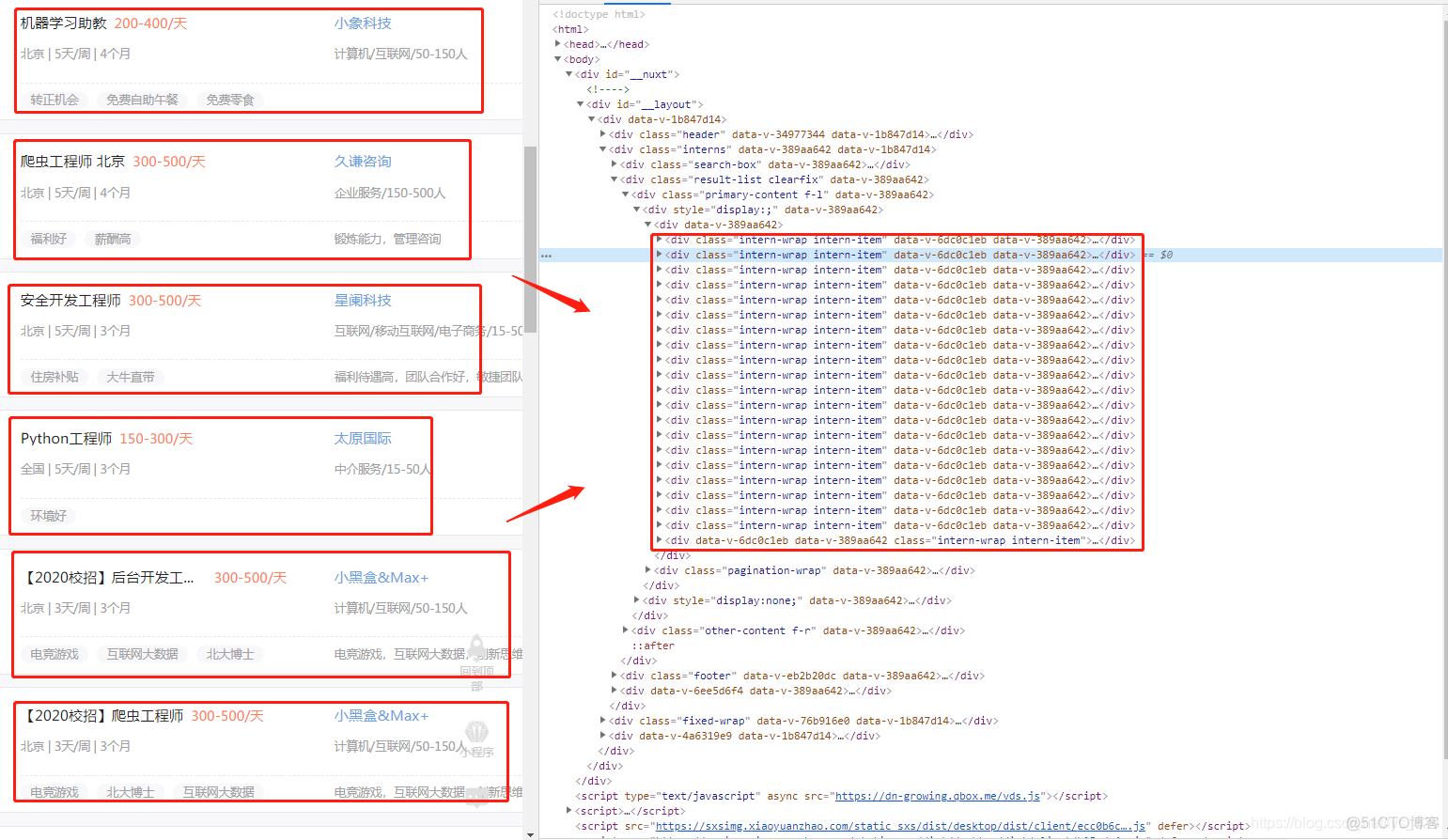Click the back-to-top rocket icon
The height and width of the screenshot is (840, 1448).
coord(476,647)
